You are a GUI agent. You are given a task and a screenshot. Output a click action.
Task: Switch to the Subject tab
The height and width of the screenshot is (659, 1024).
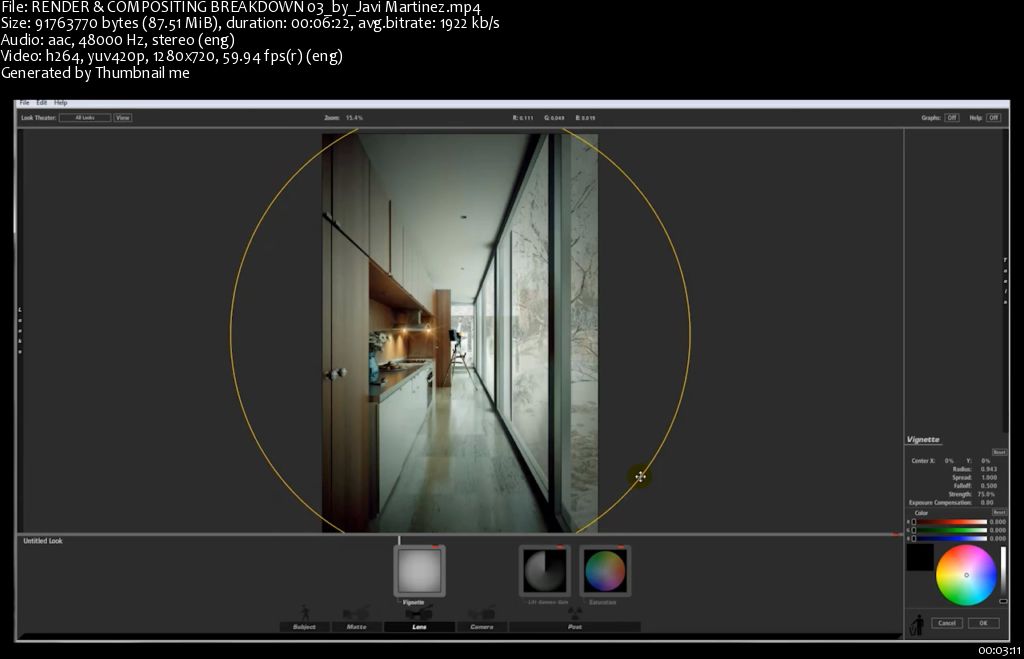[x=304, y=626]
